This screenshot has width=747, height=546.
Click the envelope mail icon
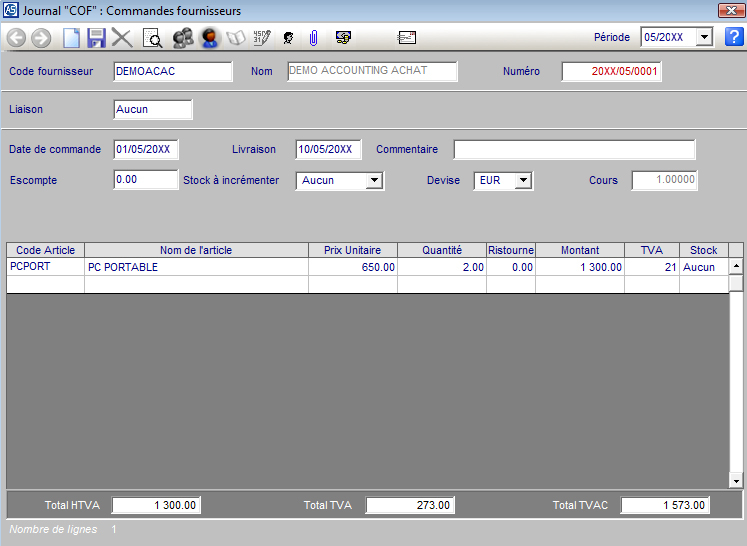coord(406,37)
